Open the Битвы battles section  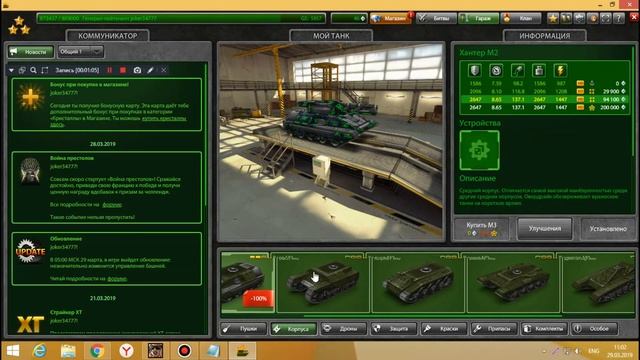tap(436, 18)
